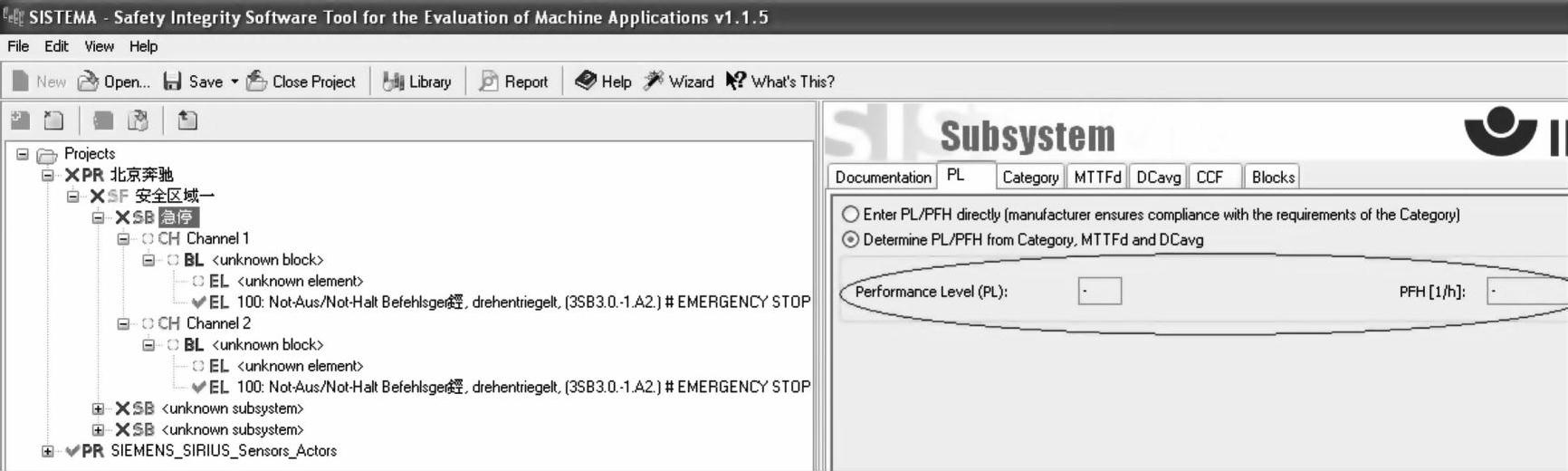Screen dimensions: 1568x471
Task: Click the X status mark beside PR 北京奔驰
Action: pos(72,175)
